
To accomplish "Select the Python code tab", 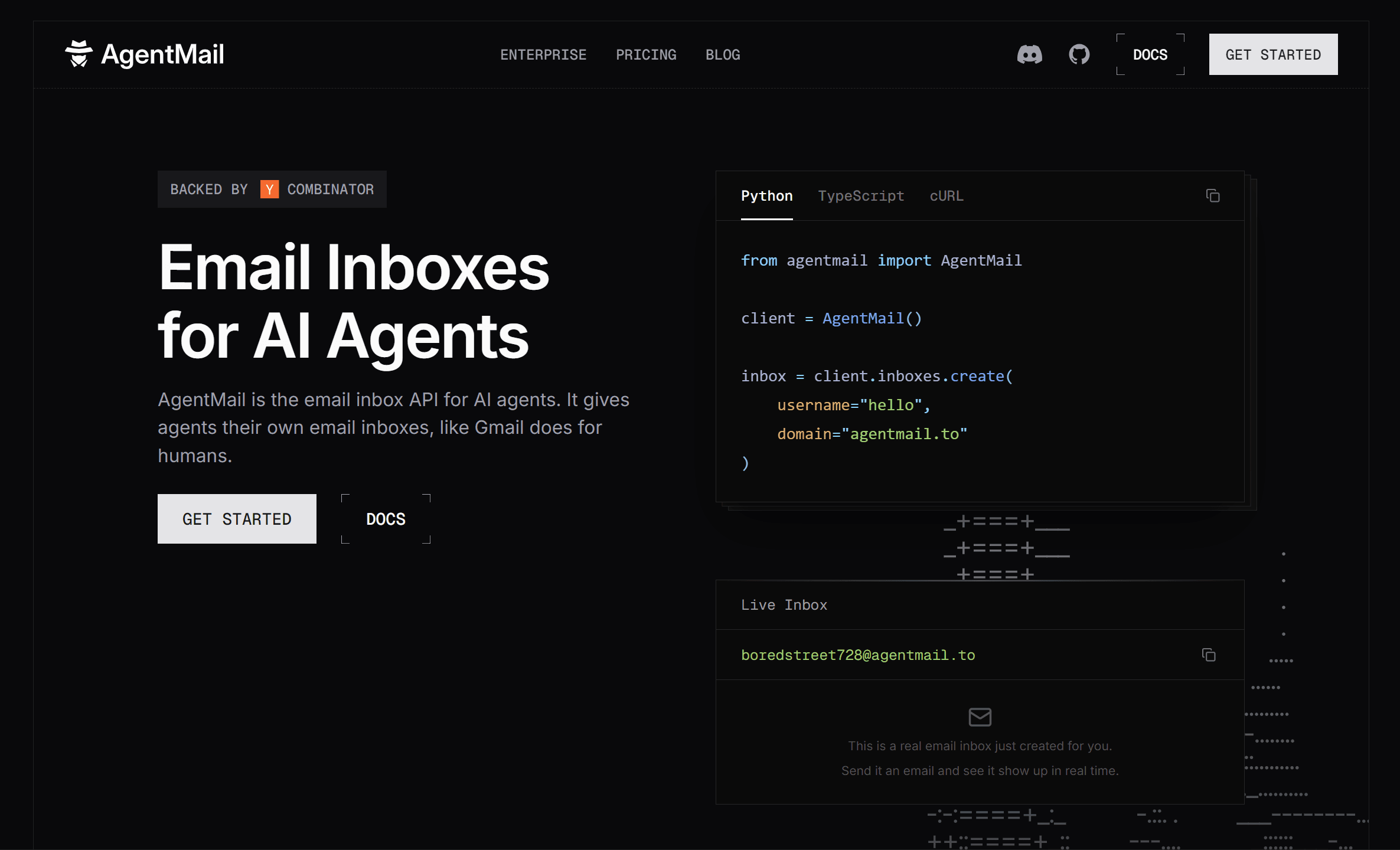I will [767, 195].
